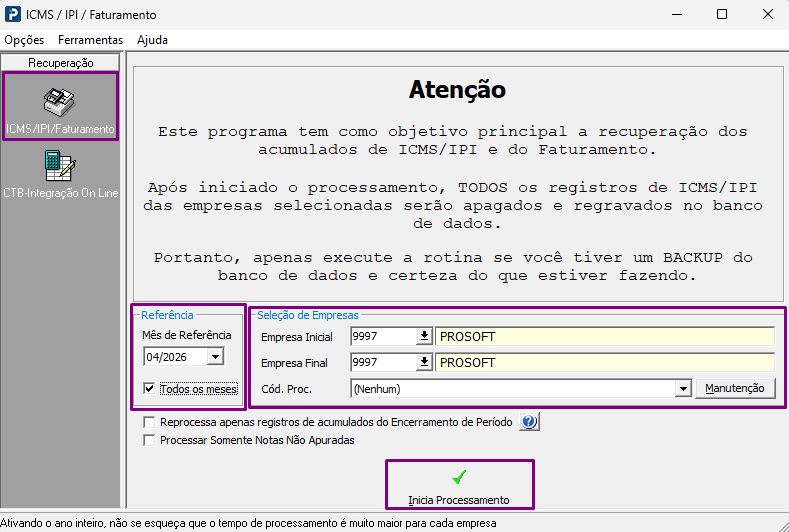The height and width of the screenshot is (532, 789).
Task: Click the Seleção de Empresas group label
Action: [308, 315]
